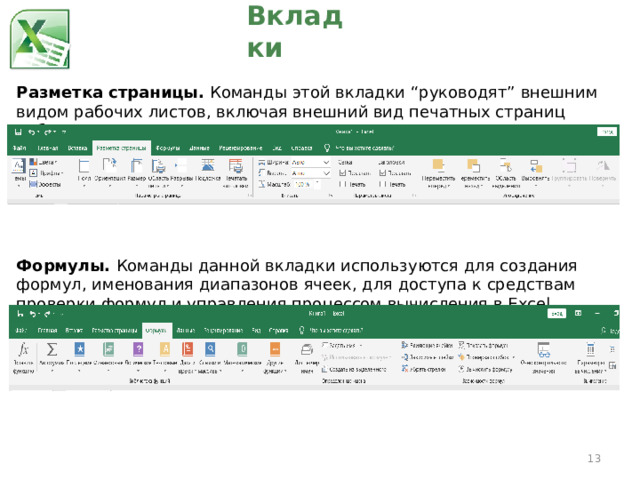Click Evaluate Formula (Вычислить формулу) button
The image size is (640, 480).
pos(485,369)
